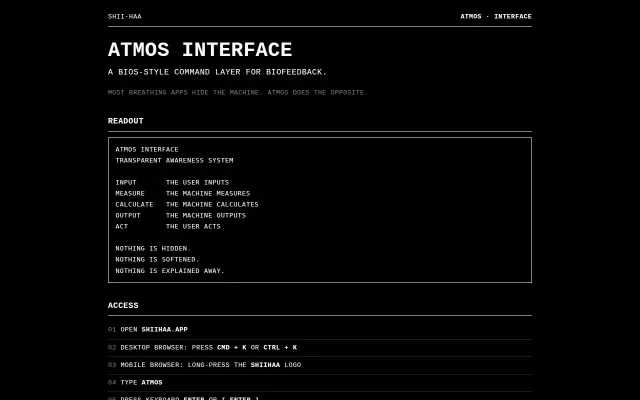Viewport: 640px width, 400px height.
Task: Select 'THE USER INPUTS' text
Action: pyautogui.click(x=198, y=183)
